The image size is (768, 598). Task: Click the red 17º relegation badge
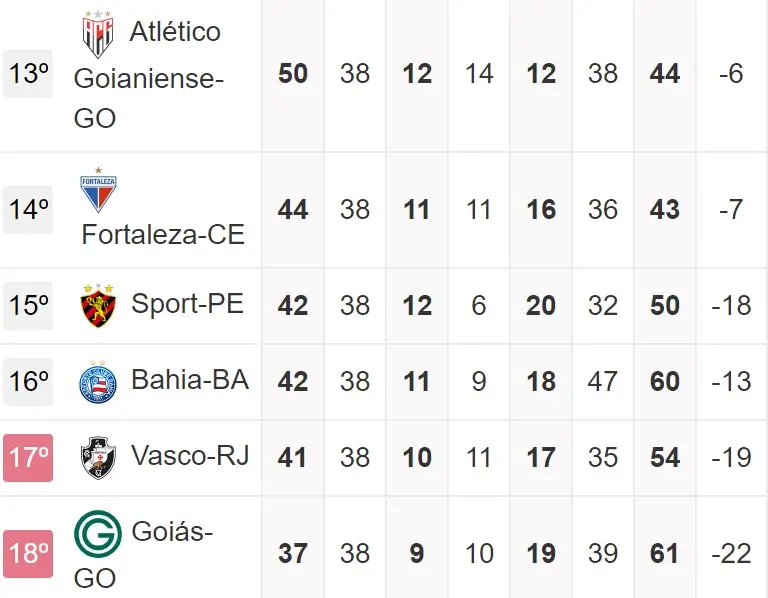tap(28, 458)
